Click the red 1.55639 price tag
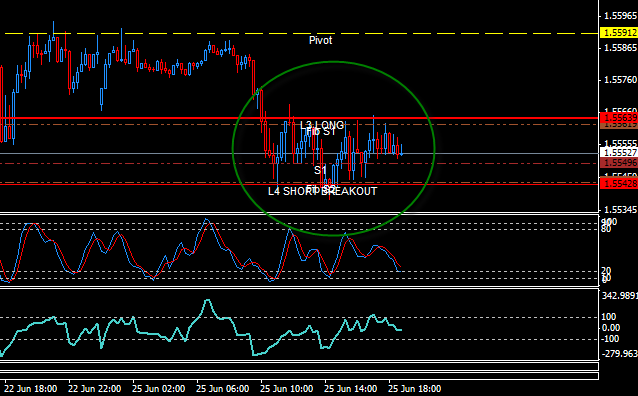Image resolution: width=638 pixels, height=396 pixels. [x=619, y=118]
